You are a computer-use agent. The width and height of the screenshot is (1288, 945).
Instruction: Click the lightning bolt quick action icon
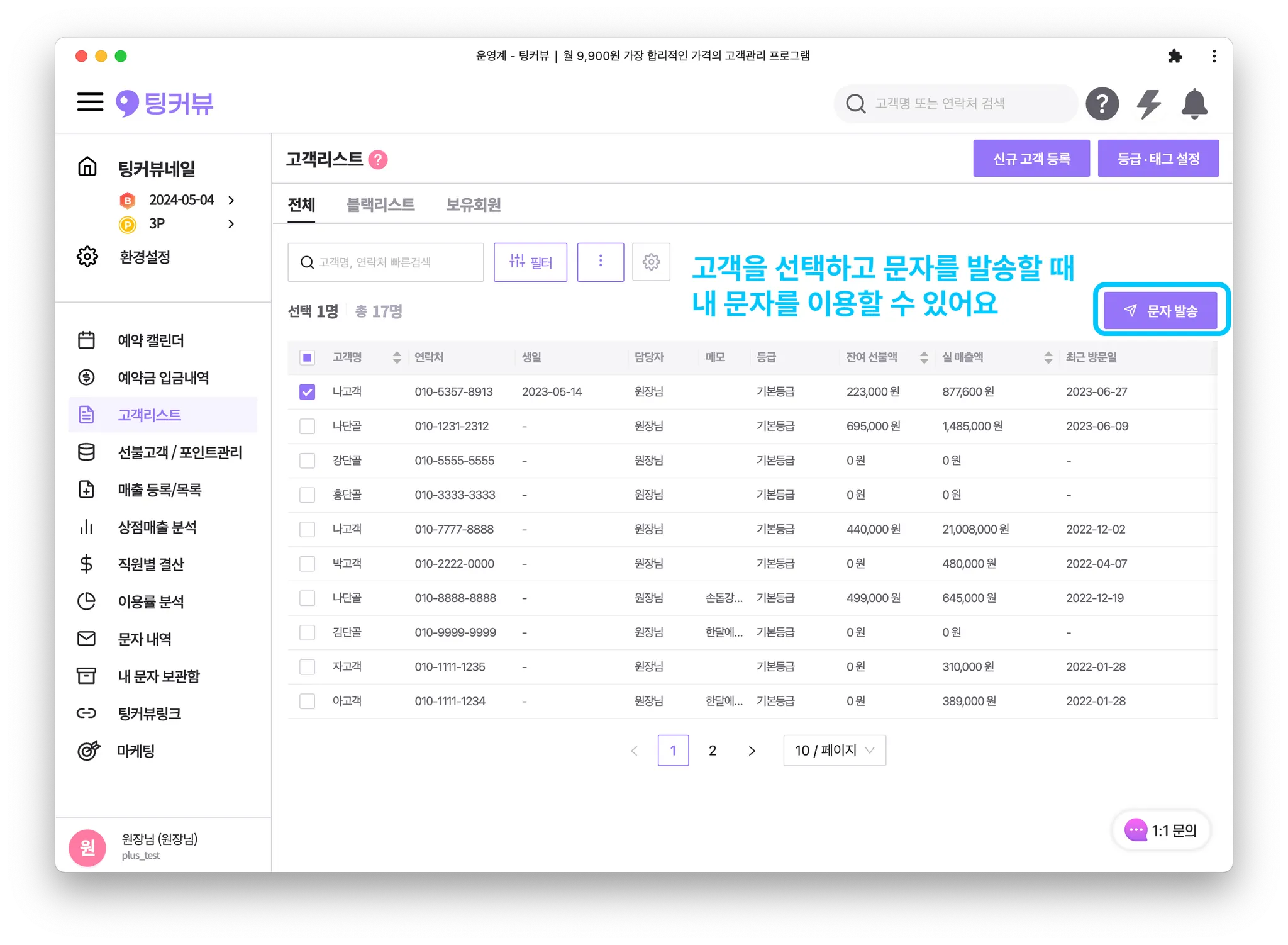coord(1148,104)
